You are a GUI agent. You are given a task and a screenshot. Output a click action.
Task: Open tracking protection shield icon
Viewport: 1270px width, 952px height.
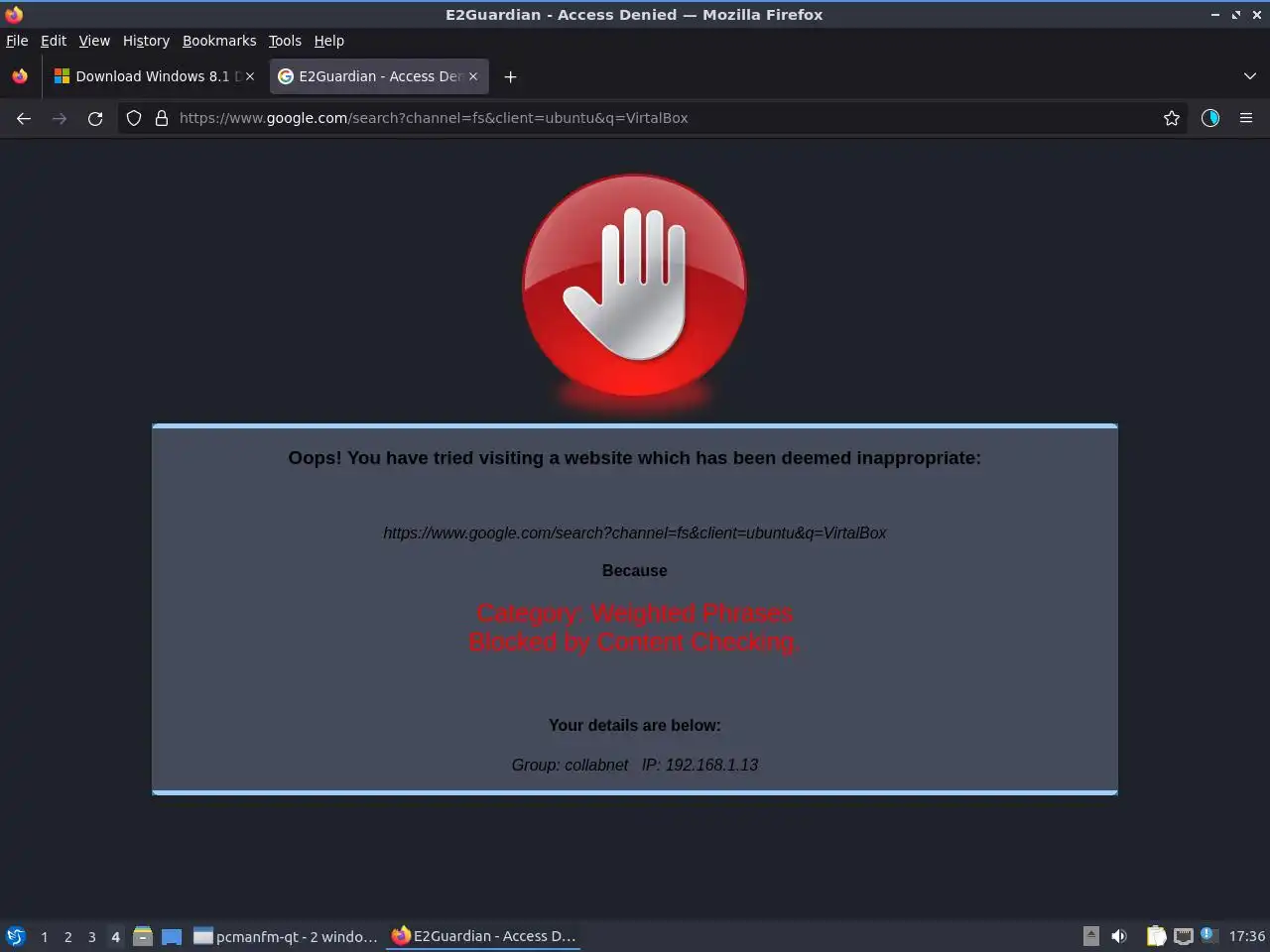click(x=134, y=118)
